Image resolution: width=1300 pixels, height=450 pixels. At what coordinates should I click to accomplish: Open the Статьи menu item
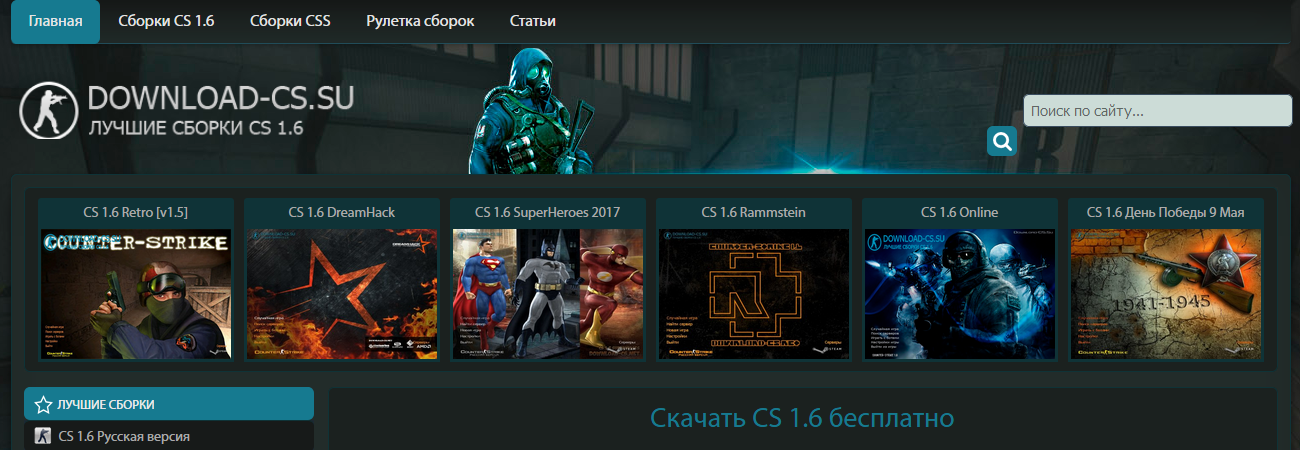coord(533,21)
